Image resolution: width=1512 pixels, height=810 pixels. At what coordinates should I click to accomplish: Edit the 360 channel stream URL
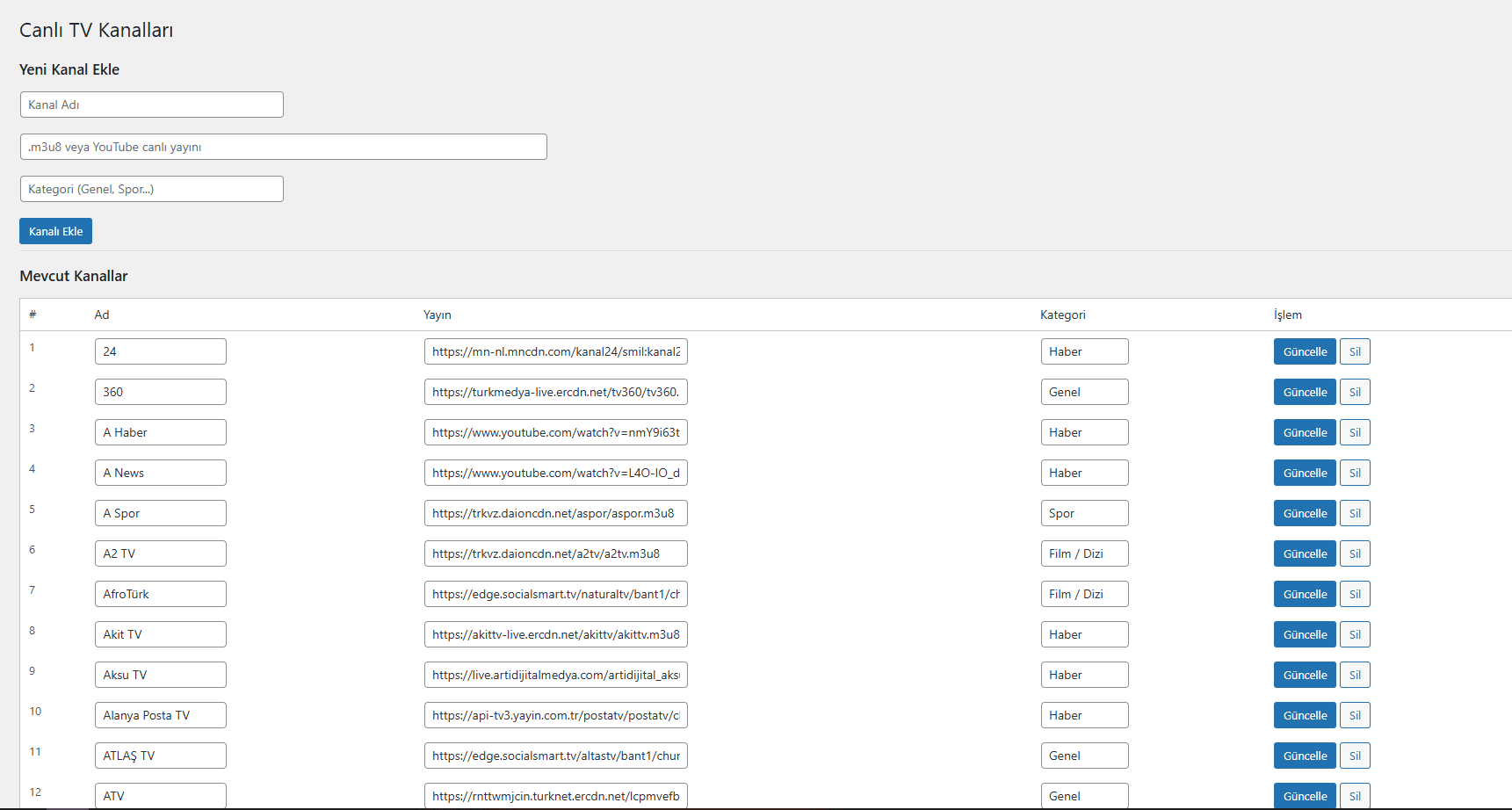coord(555,392)
